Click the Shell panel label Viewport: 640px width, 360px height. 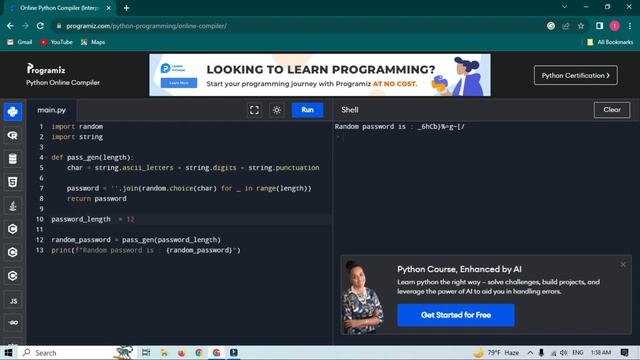tap(350, 110)
